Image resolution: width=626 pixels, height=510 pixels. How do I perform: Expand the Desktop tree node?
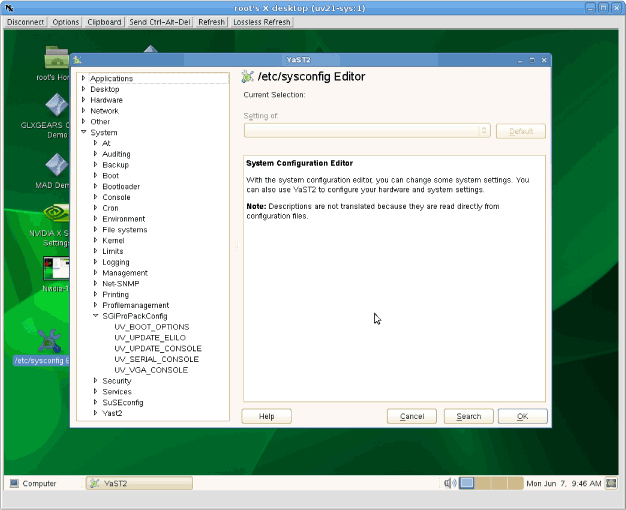pos(83,89)
